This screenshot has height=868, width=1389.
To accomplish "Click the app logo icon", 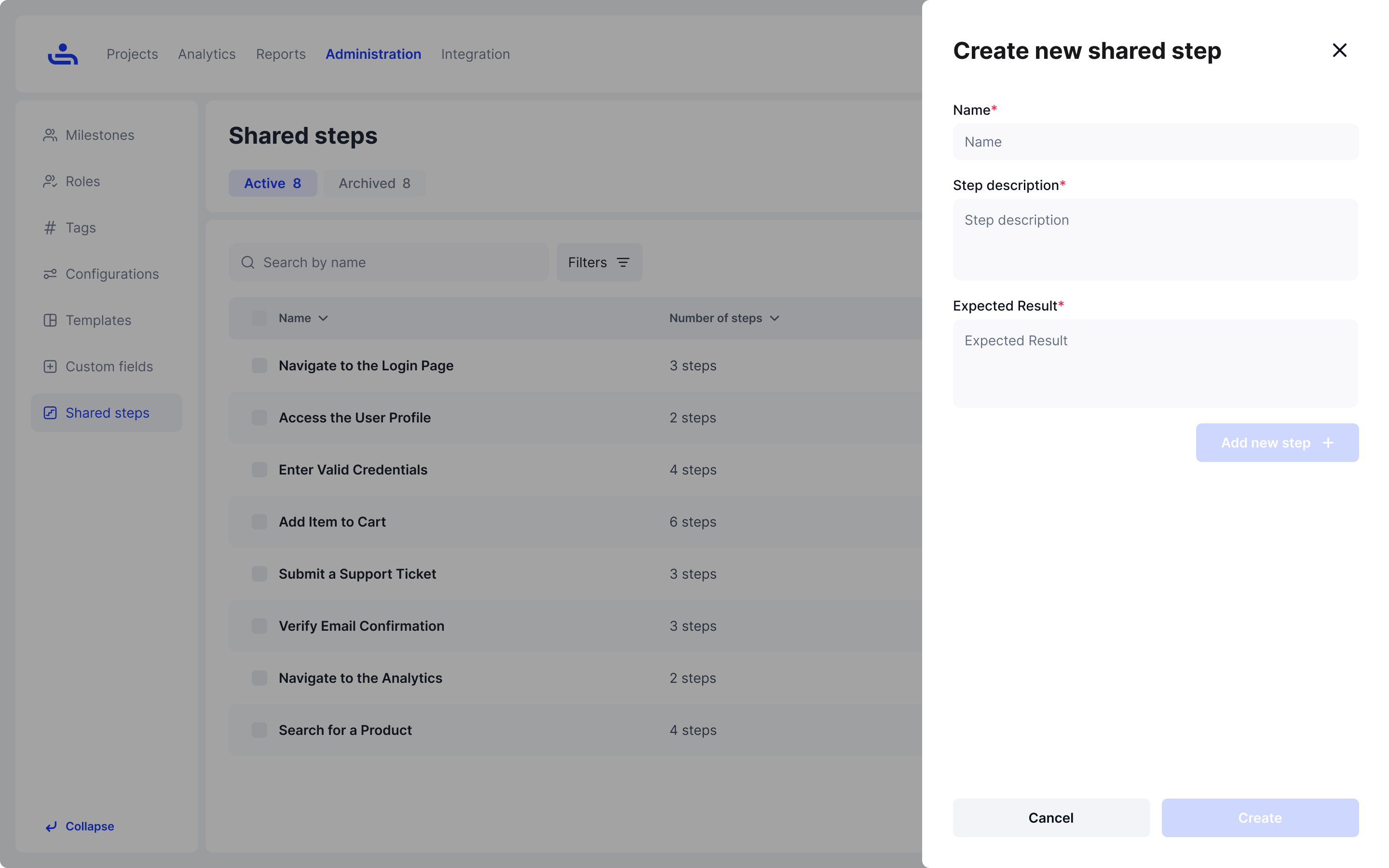I will coord(63,54).
